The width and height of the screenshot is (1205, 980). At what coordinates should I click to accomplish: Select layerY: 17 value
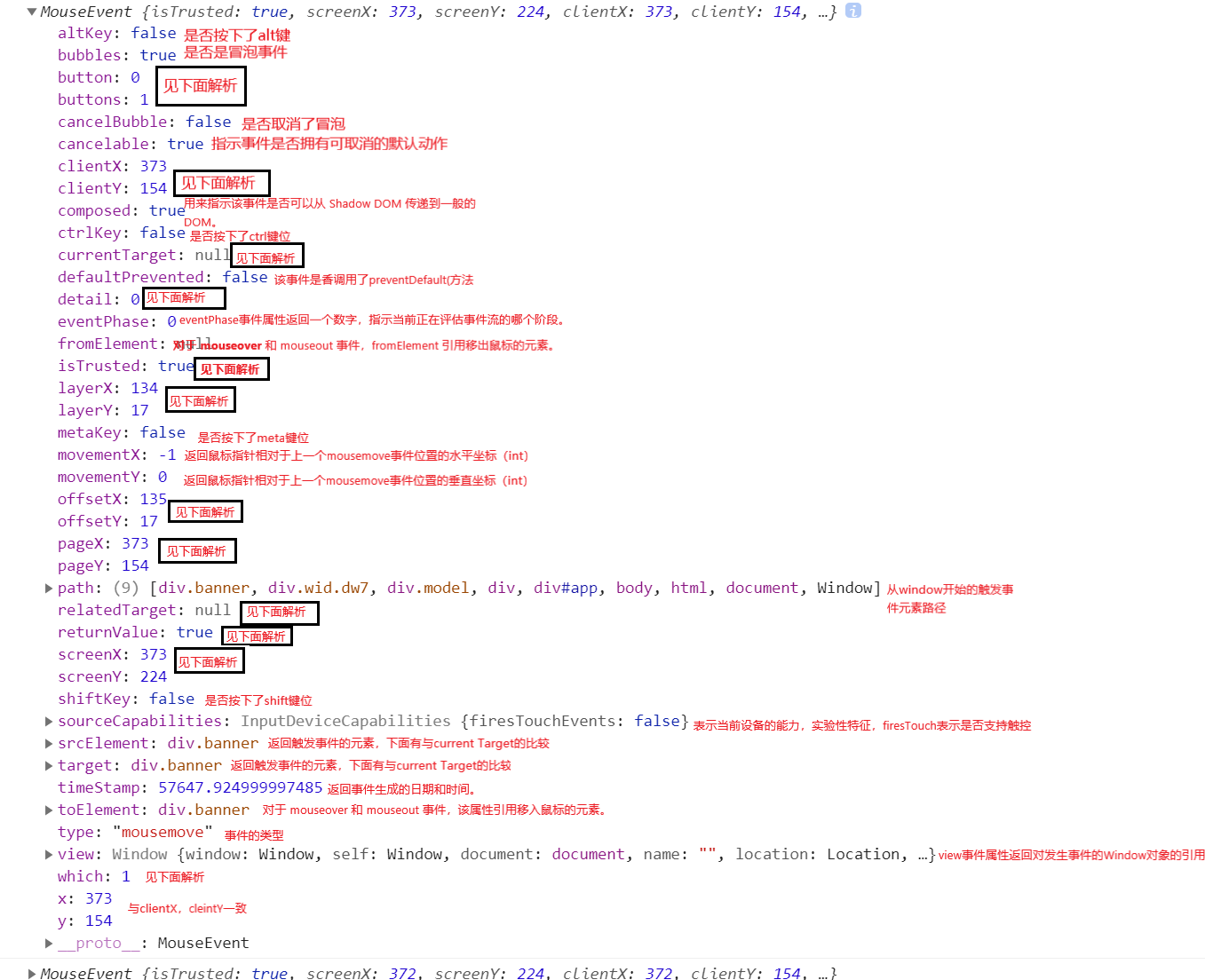tap(140, 410)
